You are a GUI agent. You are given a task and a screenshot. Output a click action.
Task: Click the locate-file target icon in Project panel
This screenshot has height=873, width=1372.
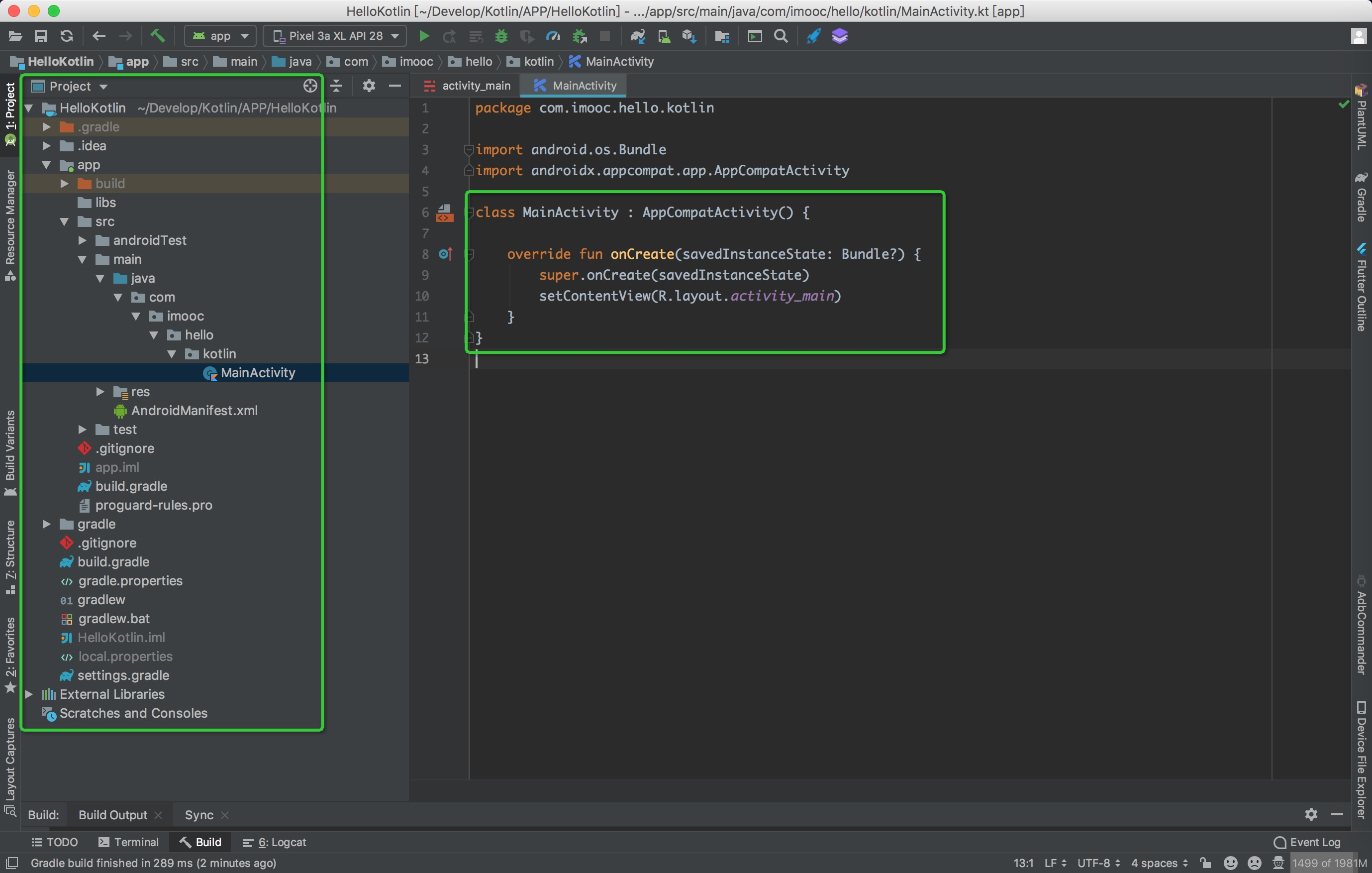310,86
